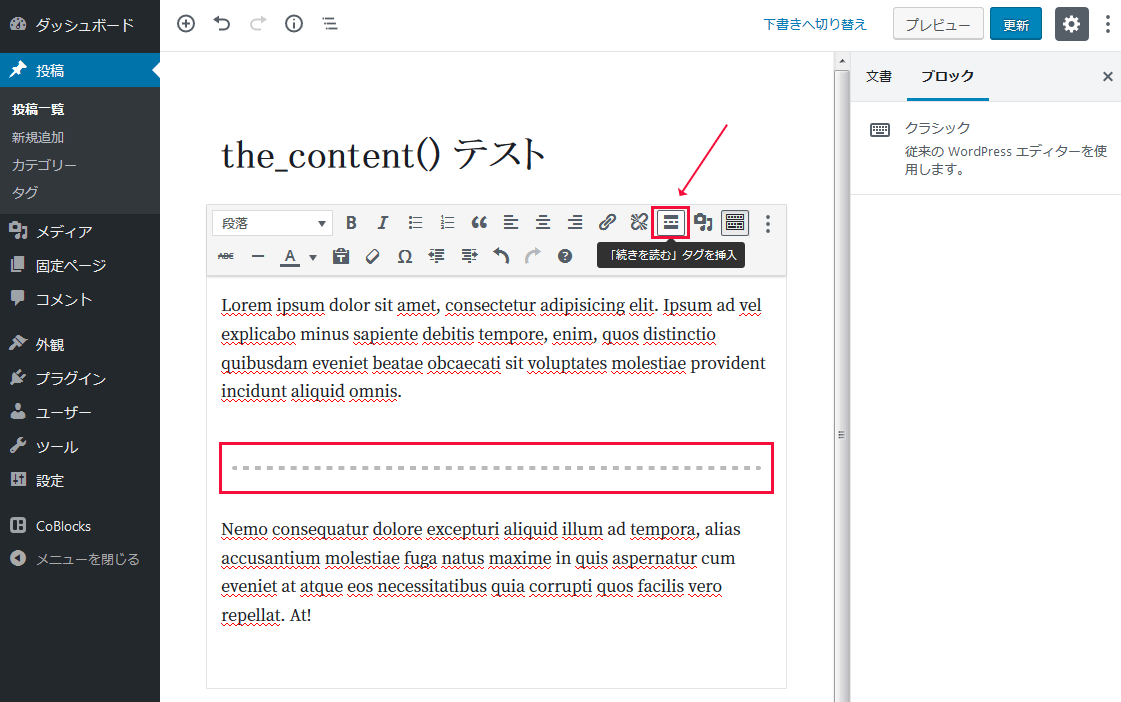Open the プラグイン menu
The width and height of the screenshot is (1121, 702).
80,378
